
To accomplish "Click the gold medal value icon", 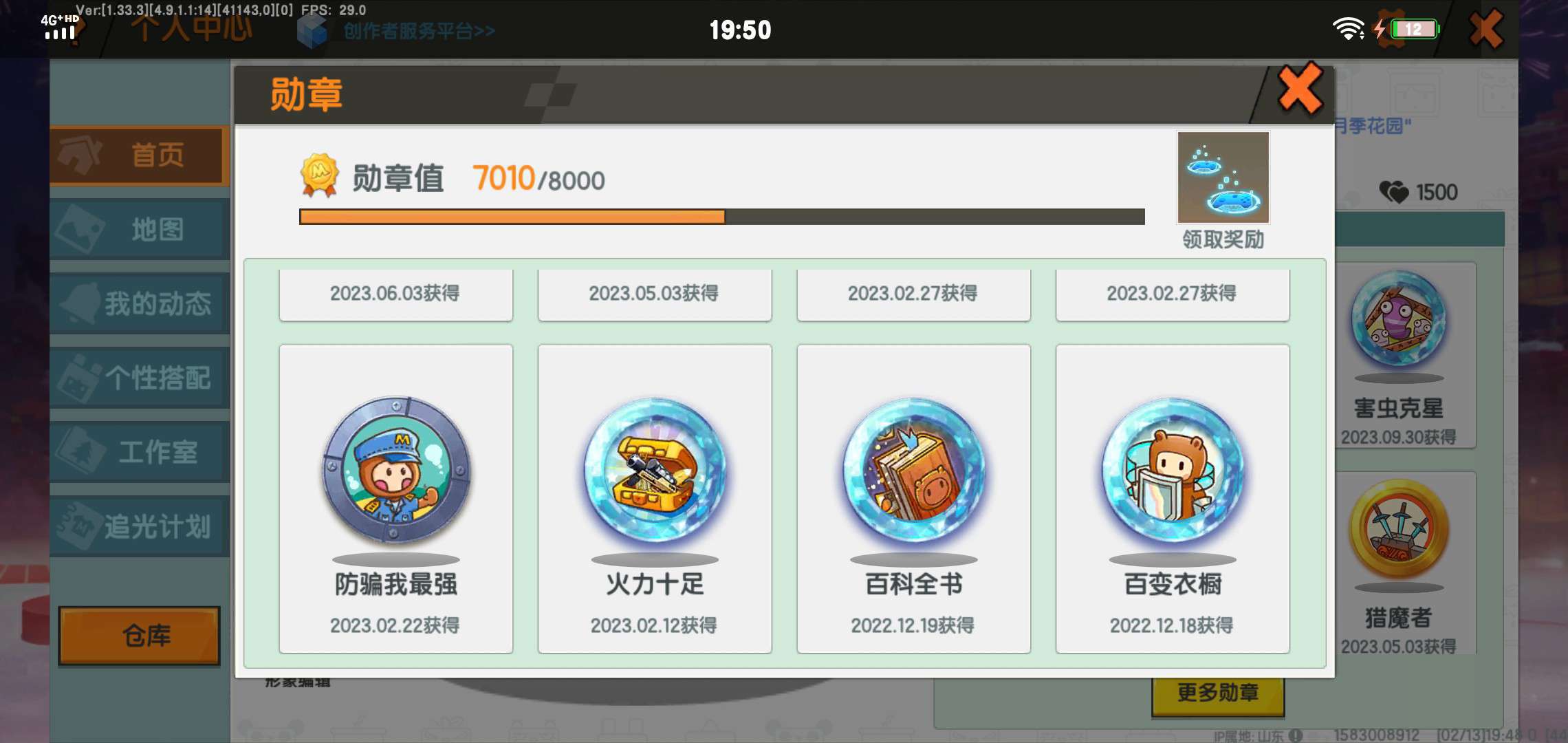I will coord(319,175).
